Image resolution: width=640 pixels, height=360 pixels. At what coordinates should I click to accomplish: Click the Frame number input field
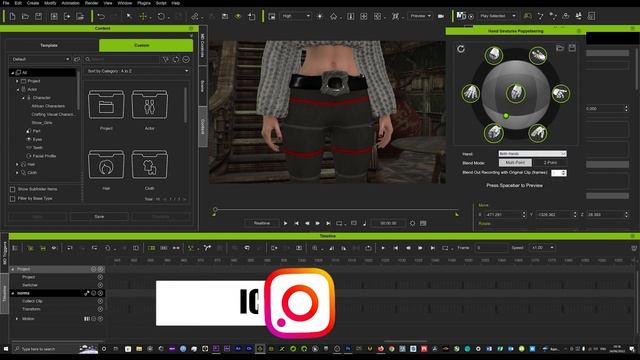click(492, 248)
